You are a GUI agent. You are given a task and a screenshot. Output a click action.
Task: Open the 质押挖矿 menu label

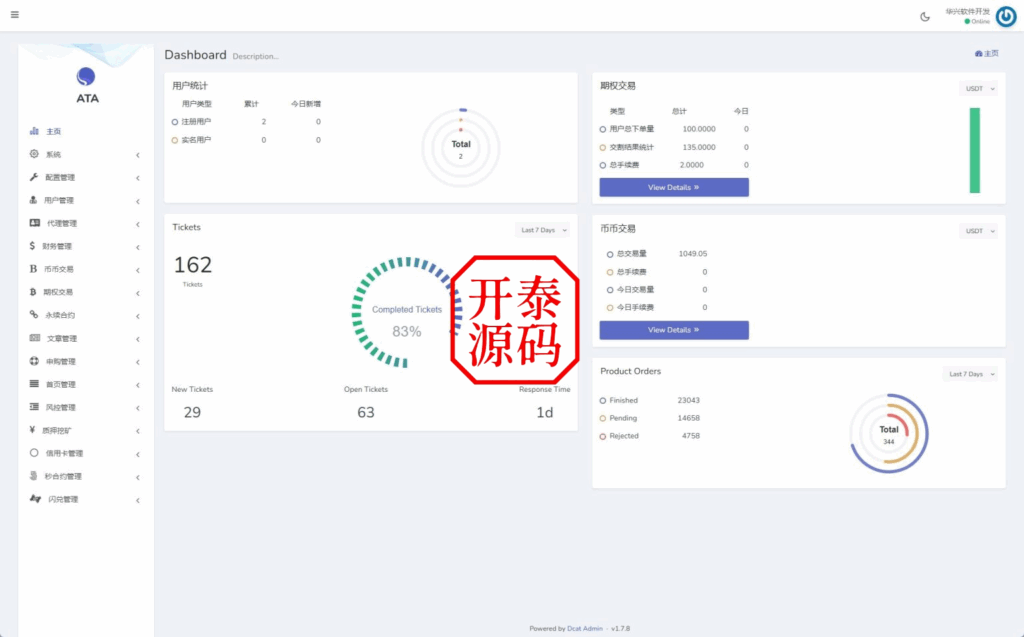pos(57,431)
